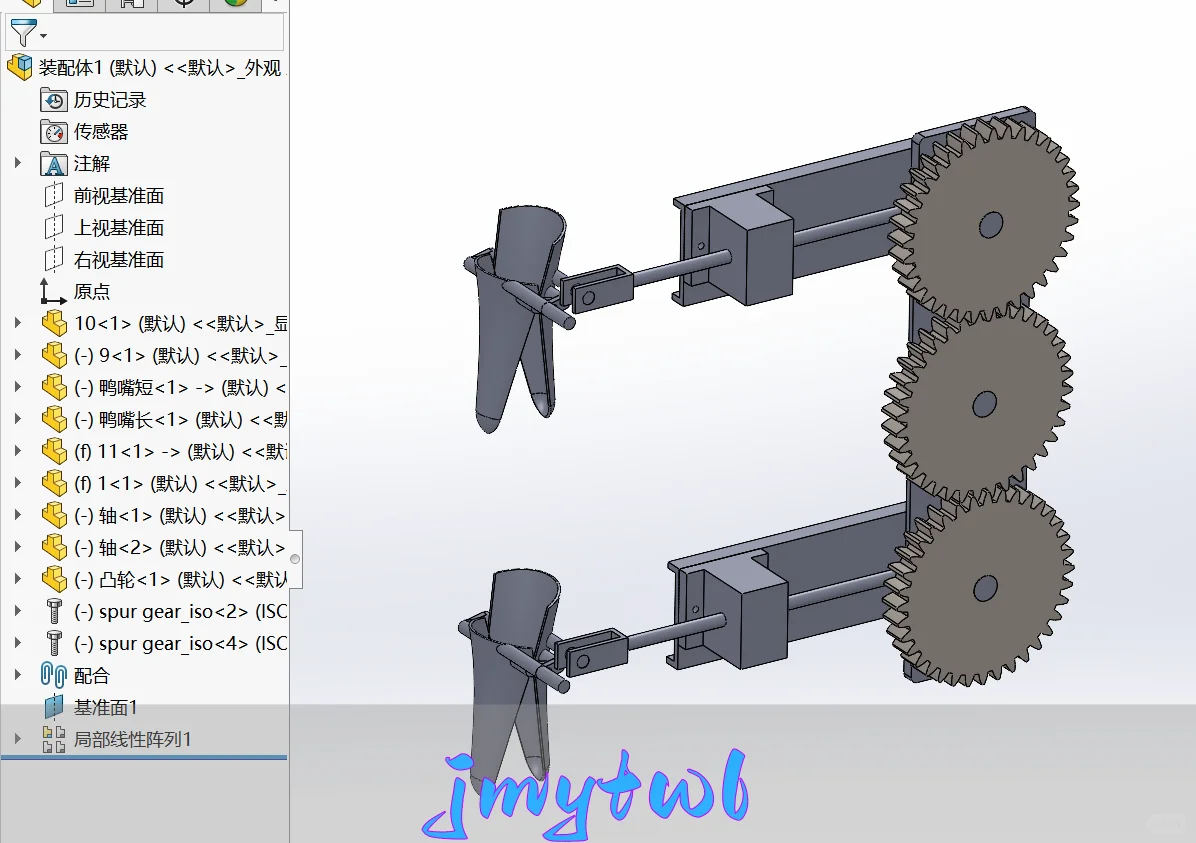1196x843 pixels.
Task: Open the filter options in FeatureManager
Action: pos(24,30)
